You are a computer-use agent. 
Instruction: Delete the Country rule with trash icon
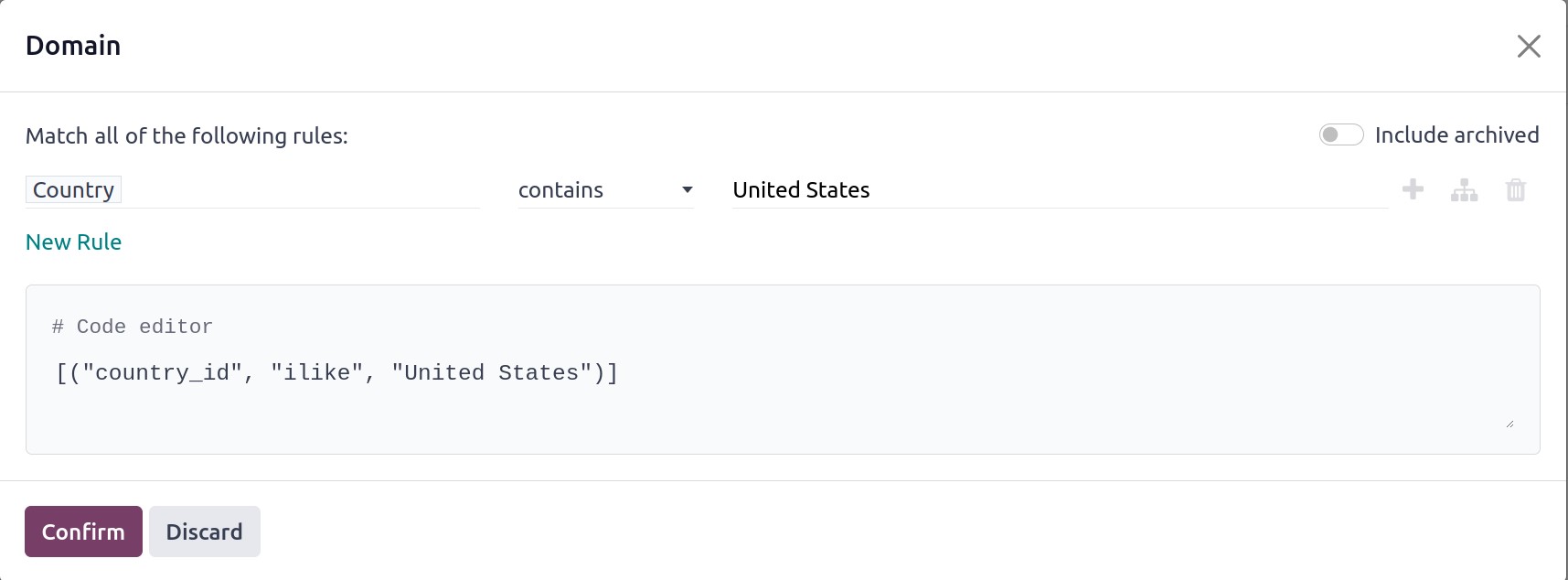(x=1516, y=190)
